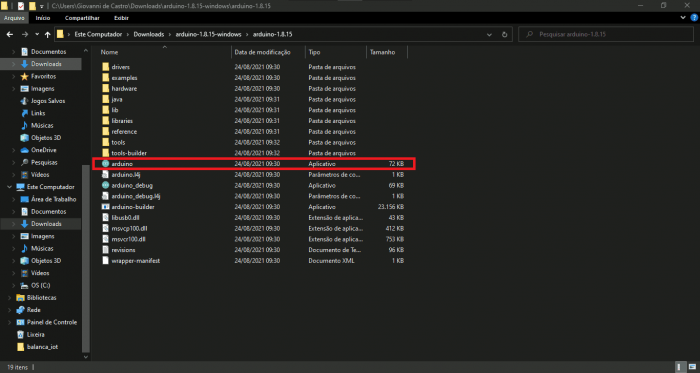This screenshot has width=700, height=373.
Task: Select the libraries folder icon
Action: 105,121
